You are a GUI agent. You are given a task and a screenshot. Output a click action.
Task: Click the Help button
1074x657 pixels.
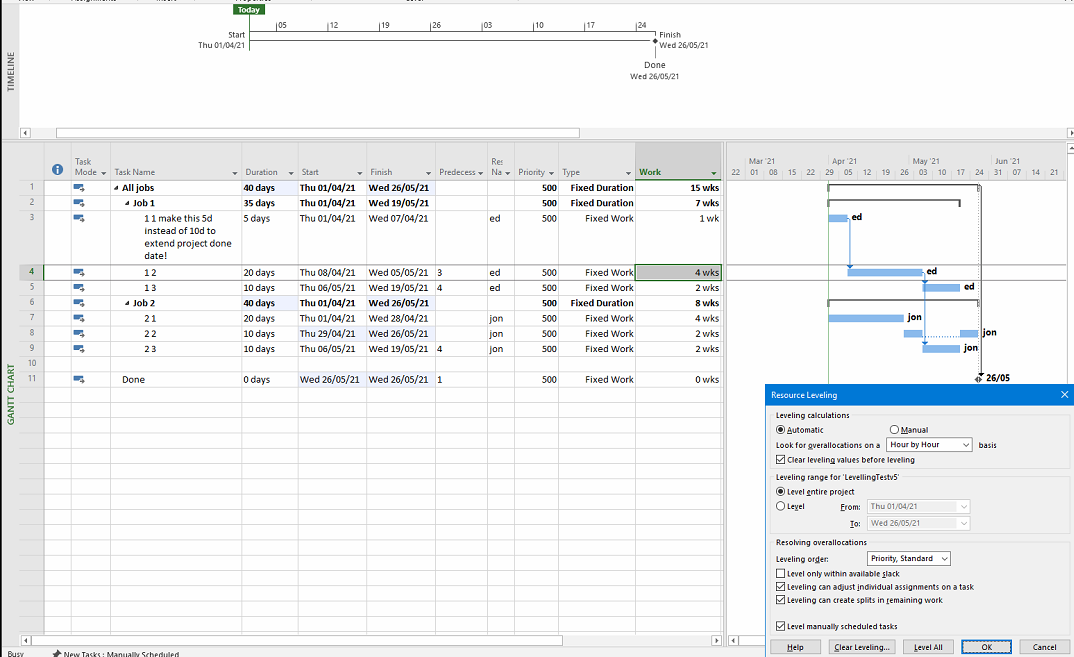point(795,647)
